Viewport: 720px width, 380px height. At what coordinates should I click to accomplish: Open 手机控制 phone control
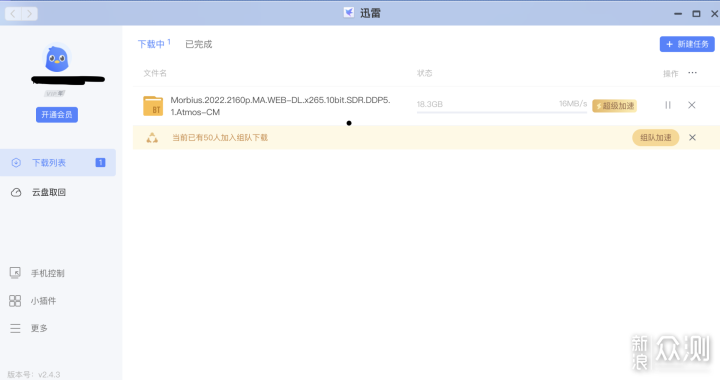coord(37,273)
